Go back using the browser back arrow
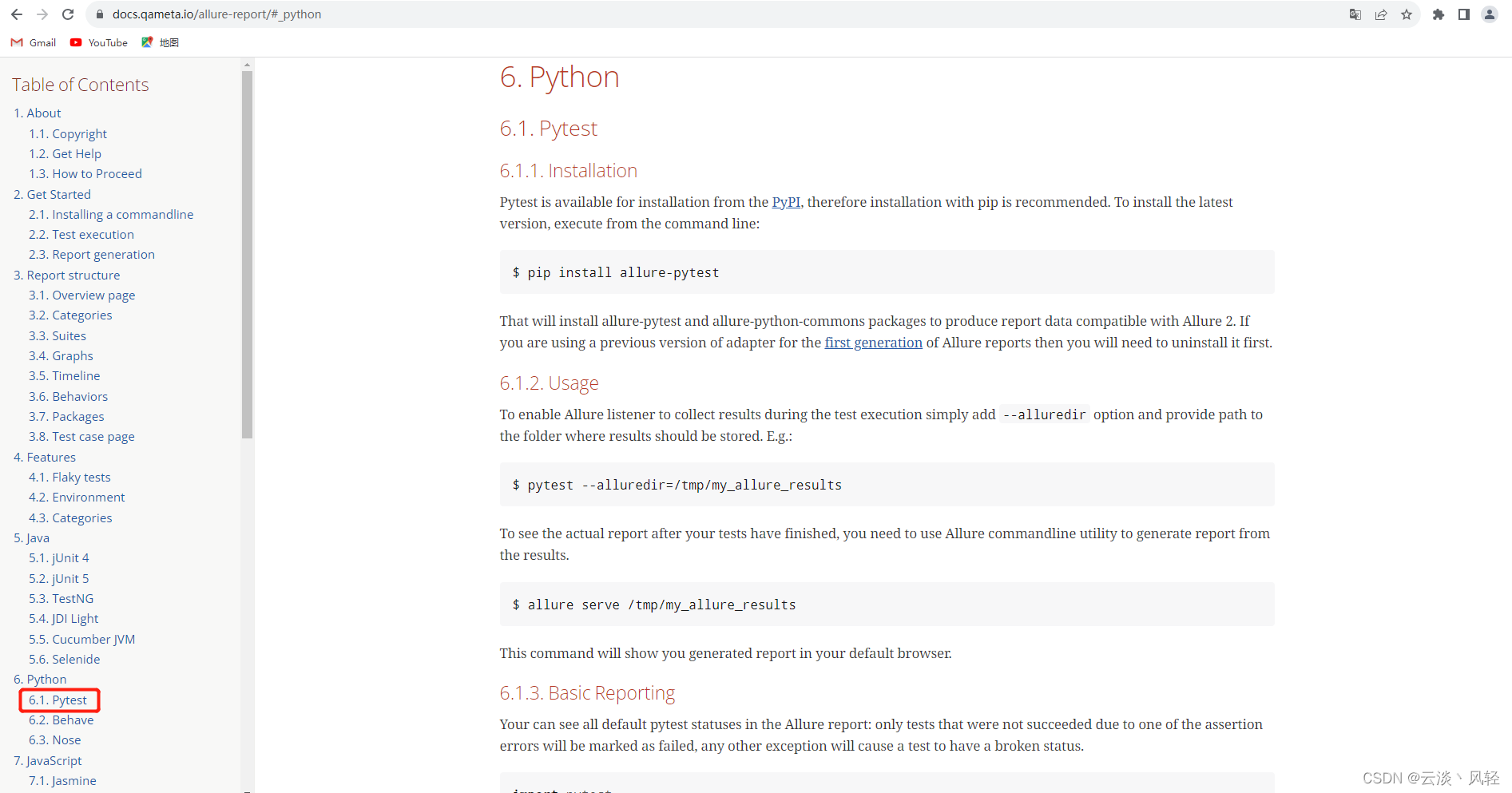The height and width of the screenshot is (793, 1512). click(x=16, y=14)
